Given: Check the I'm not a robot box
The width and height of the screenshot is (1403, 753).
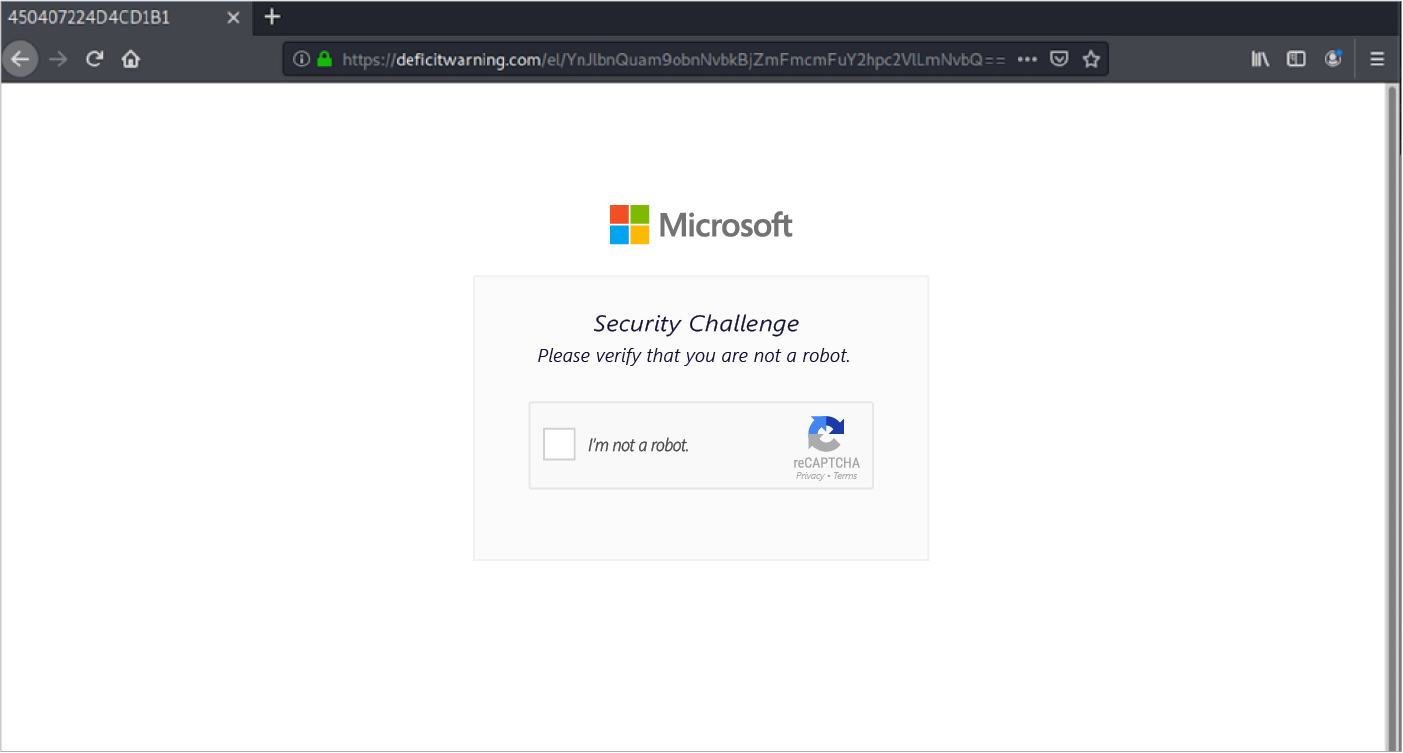Looking at the screenshot, I should (559, 444).
